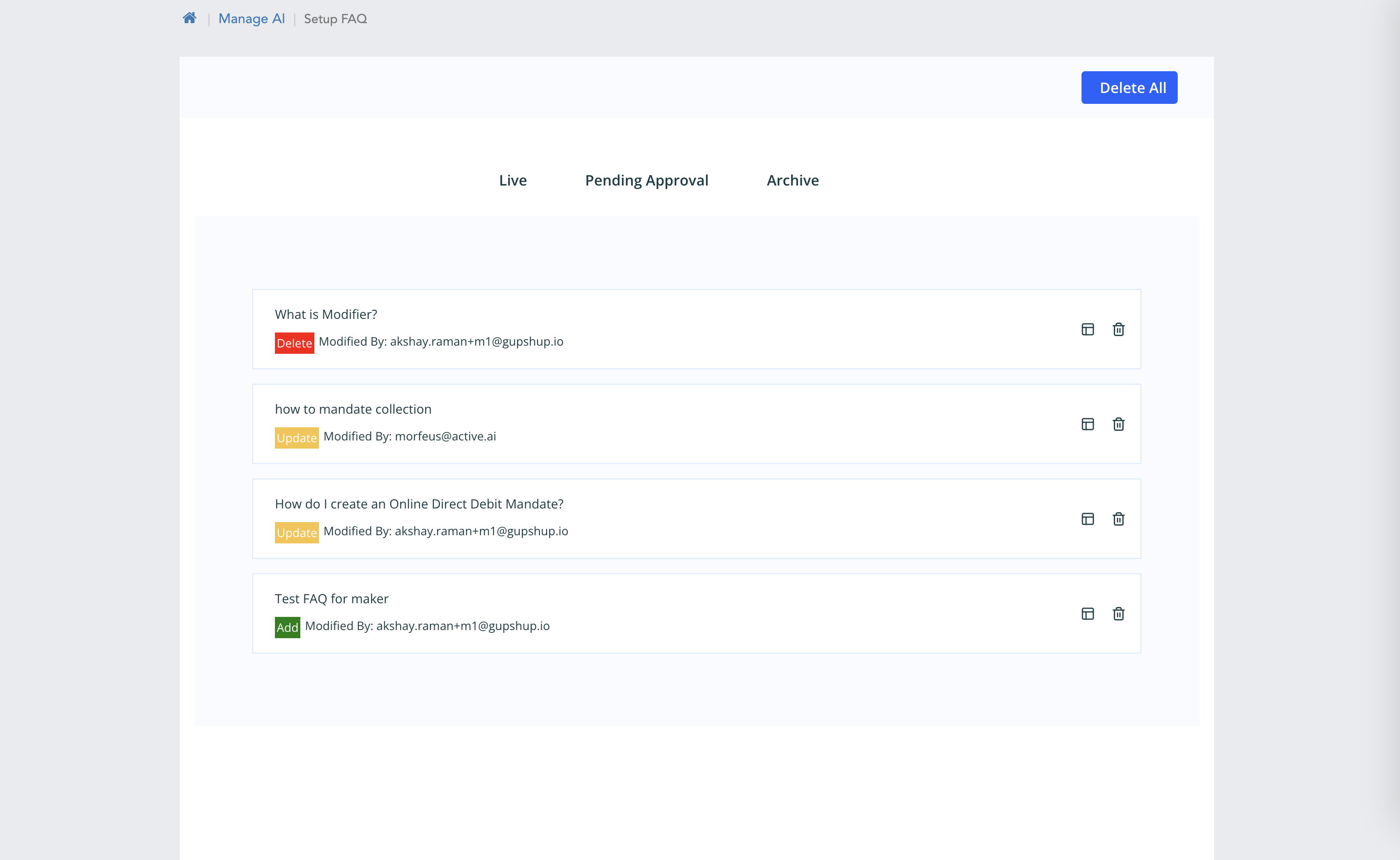
Task: Click the red Delete status badge
Action: pyautogui.click(x=294, y=343)
